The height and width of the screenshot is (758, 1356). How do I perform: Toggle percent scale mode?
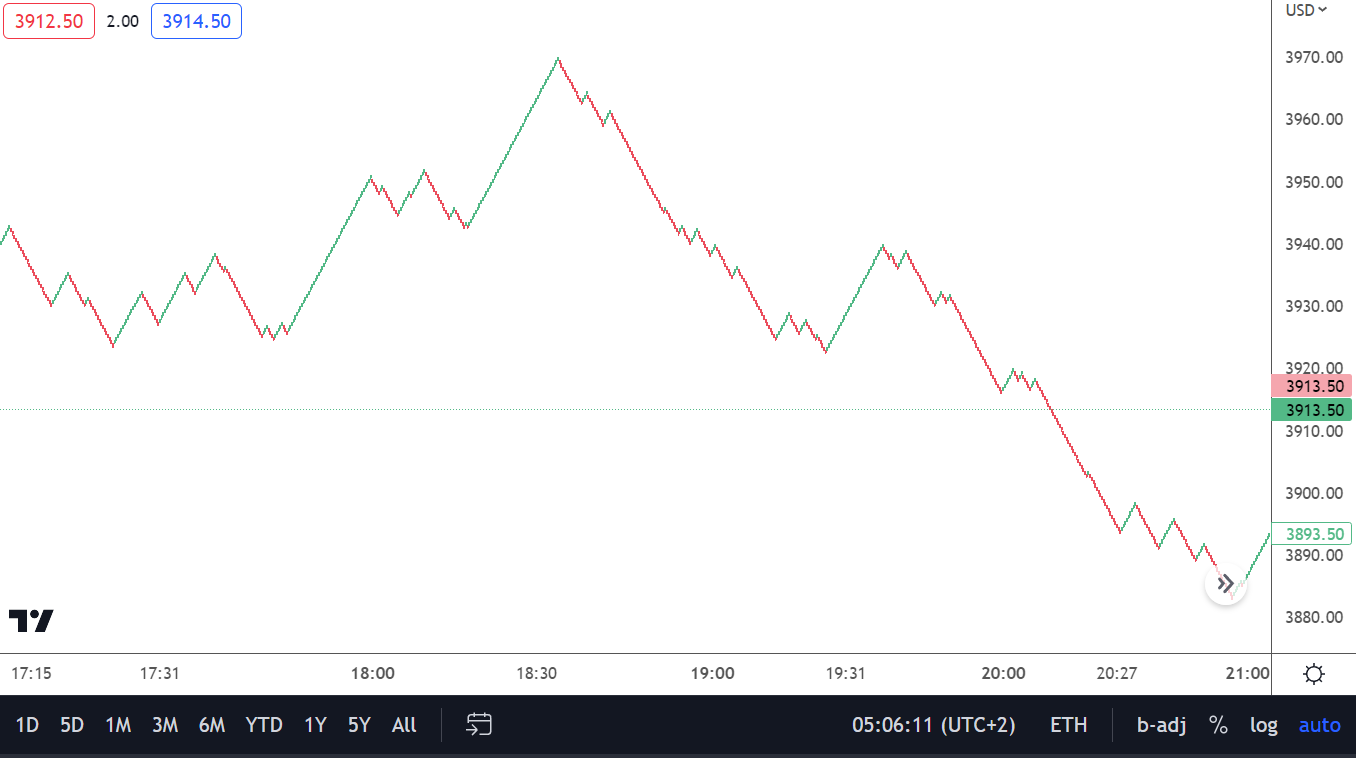coord(1218,725)
